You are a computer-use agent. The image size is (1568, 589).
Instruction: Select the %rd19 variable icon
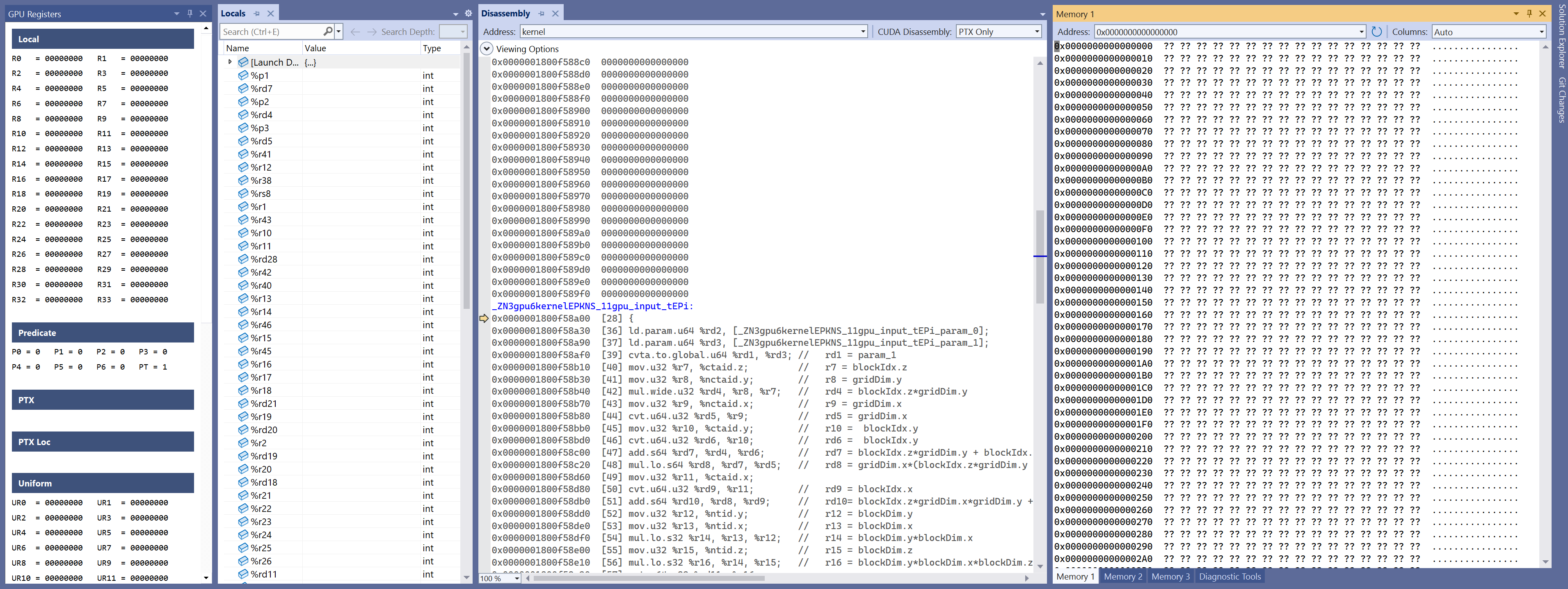click(x=243, y=456)
